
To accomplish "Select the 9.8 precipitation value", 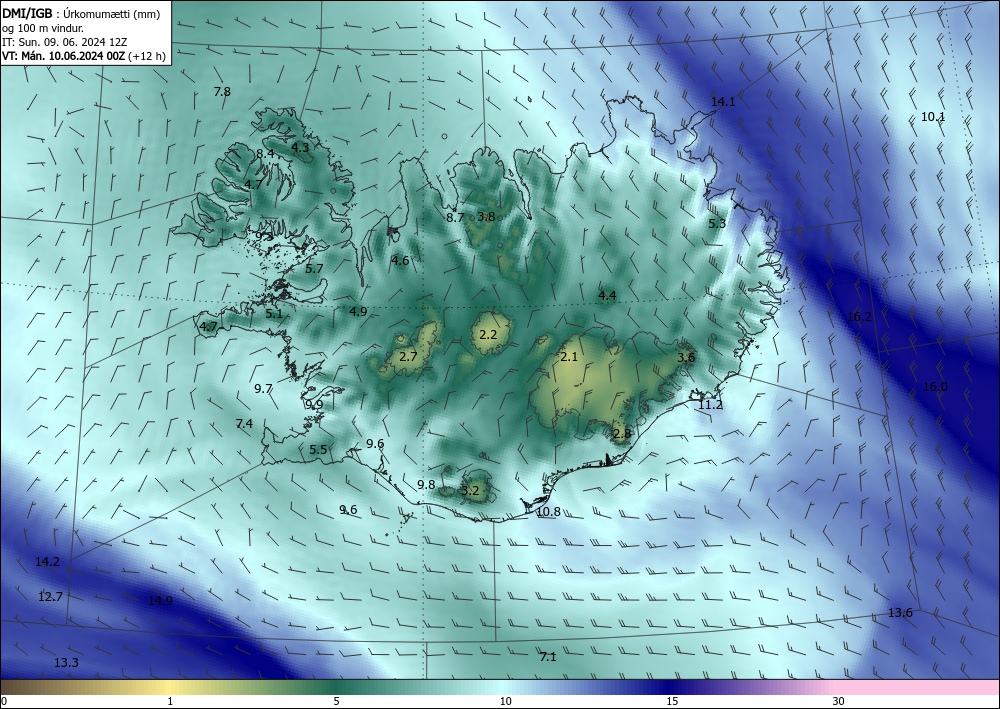I will click(x=426, y=485).
